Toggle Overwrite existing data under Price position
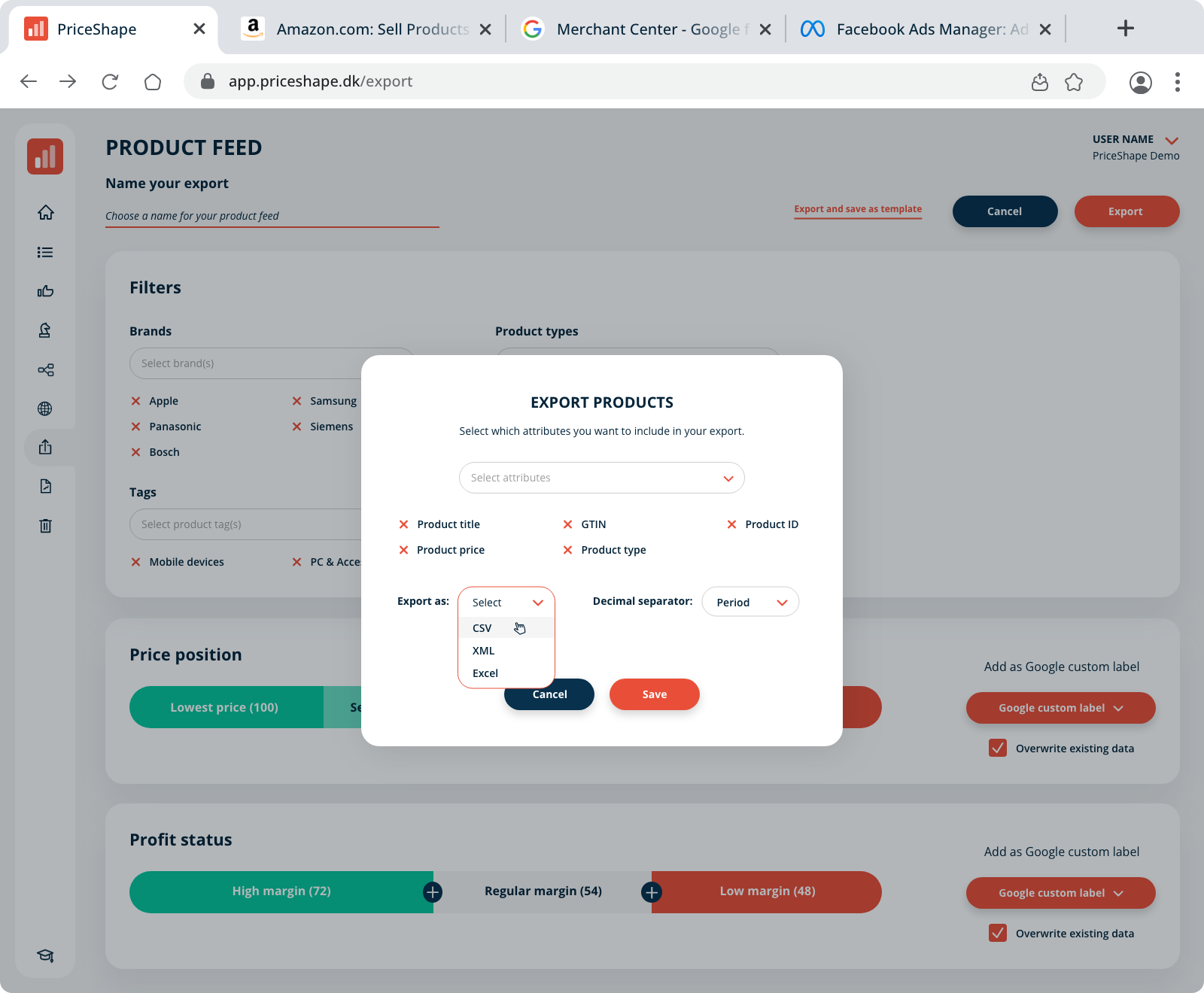The width and height of the screenshot is (1204, 993). click(998, 748)
